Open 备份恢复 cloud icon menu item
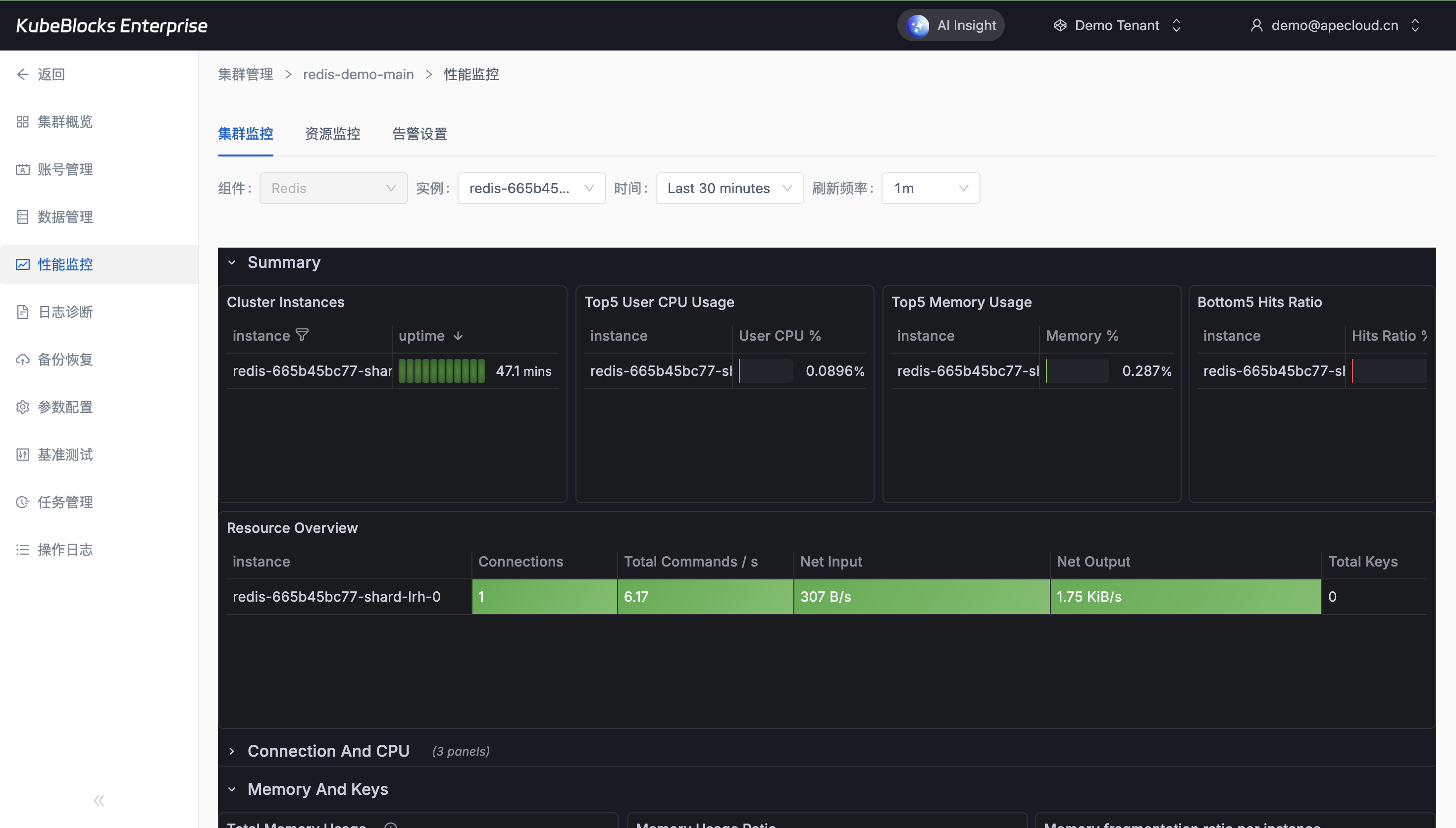1456x828 pixels. coord(23,360)
